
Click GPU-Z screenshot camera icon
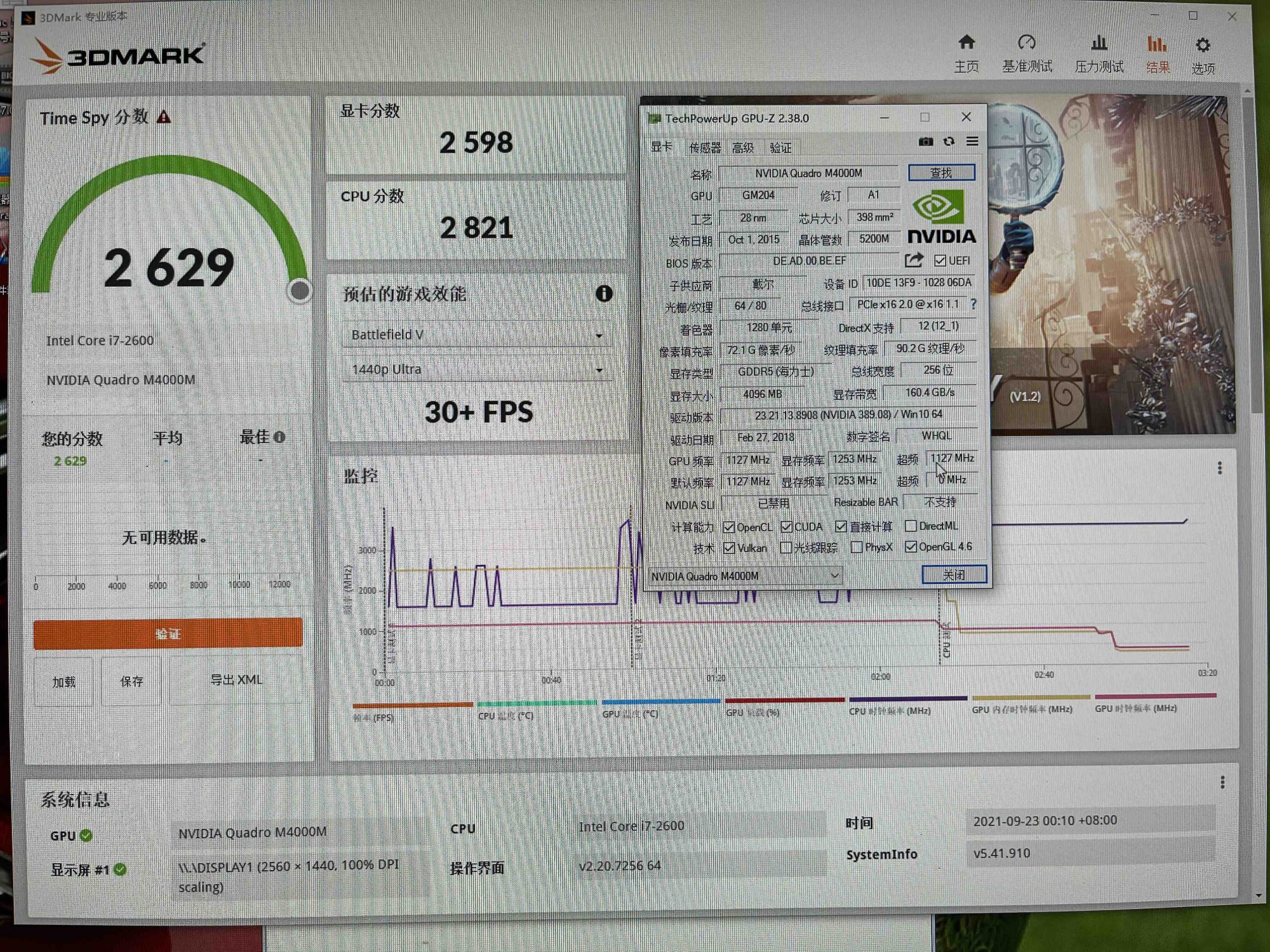click(x=926, y=142)
